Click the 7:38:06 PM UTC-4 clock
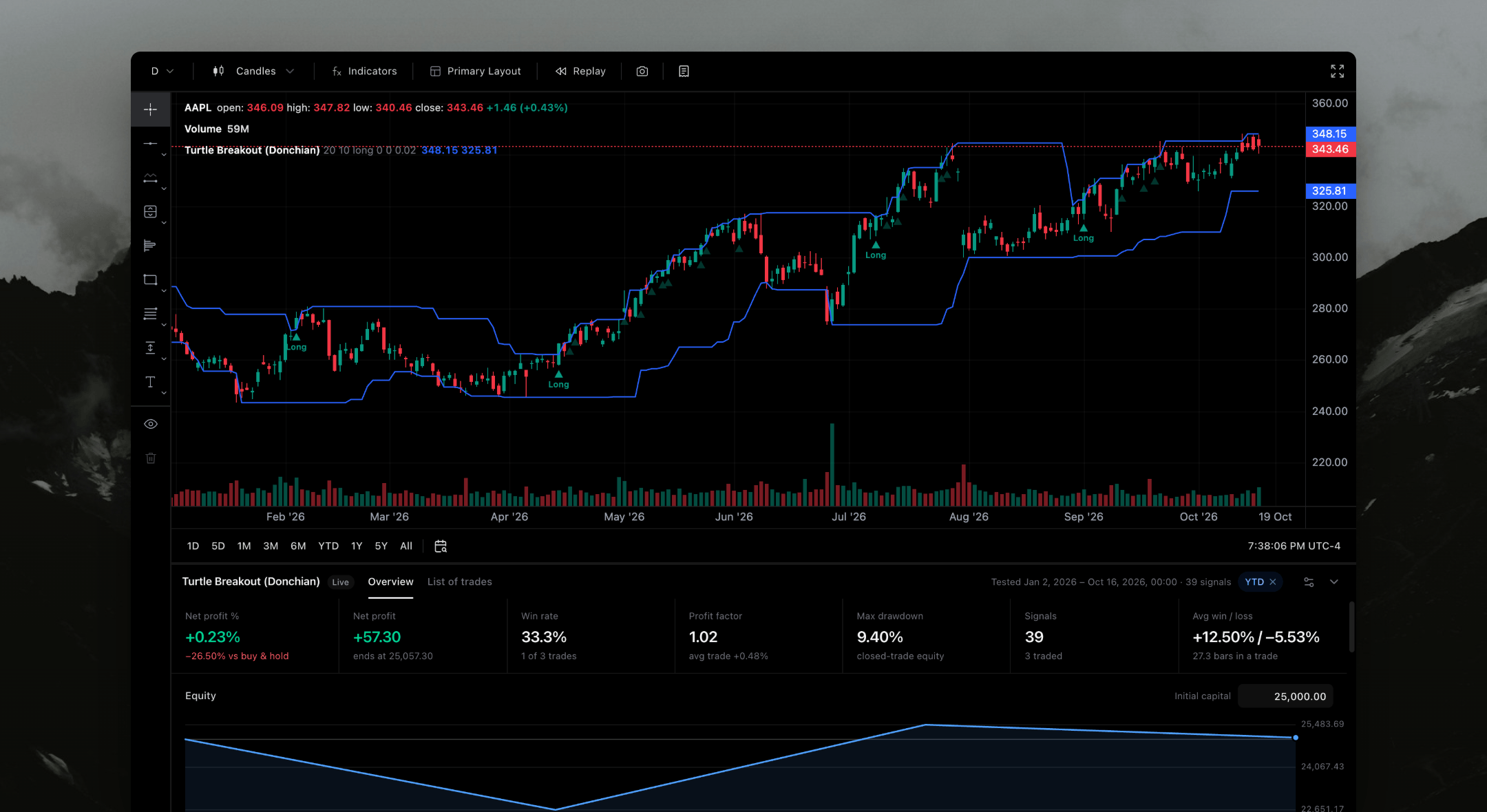Screen dimensions: 1487x812 coord(1294,546)
